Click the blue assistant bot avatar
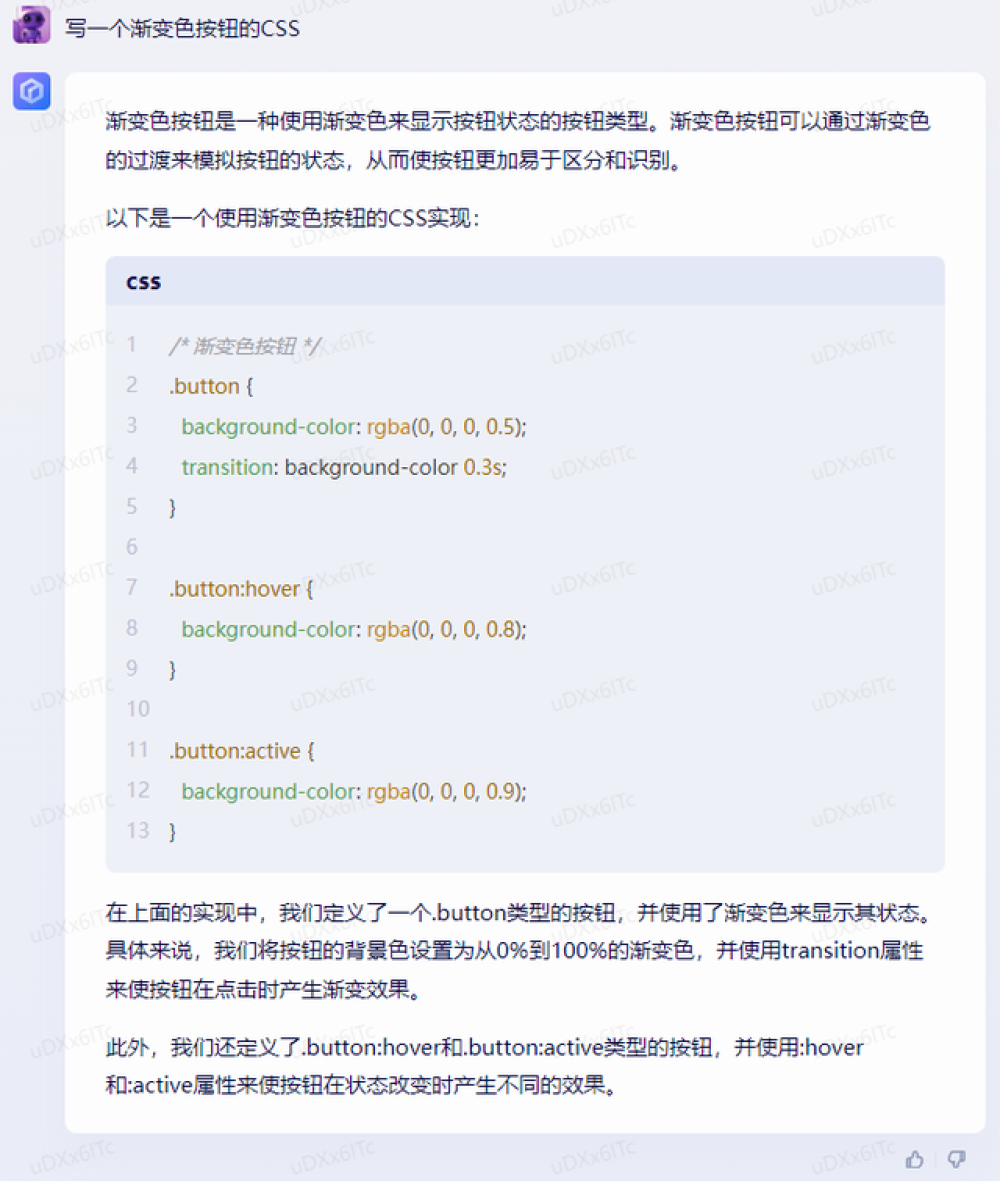 (x=32, y=91)
